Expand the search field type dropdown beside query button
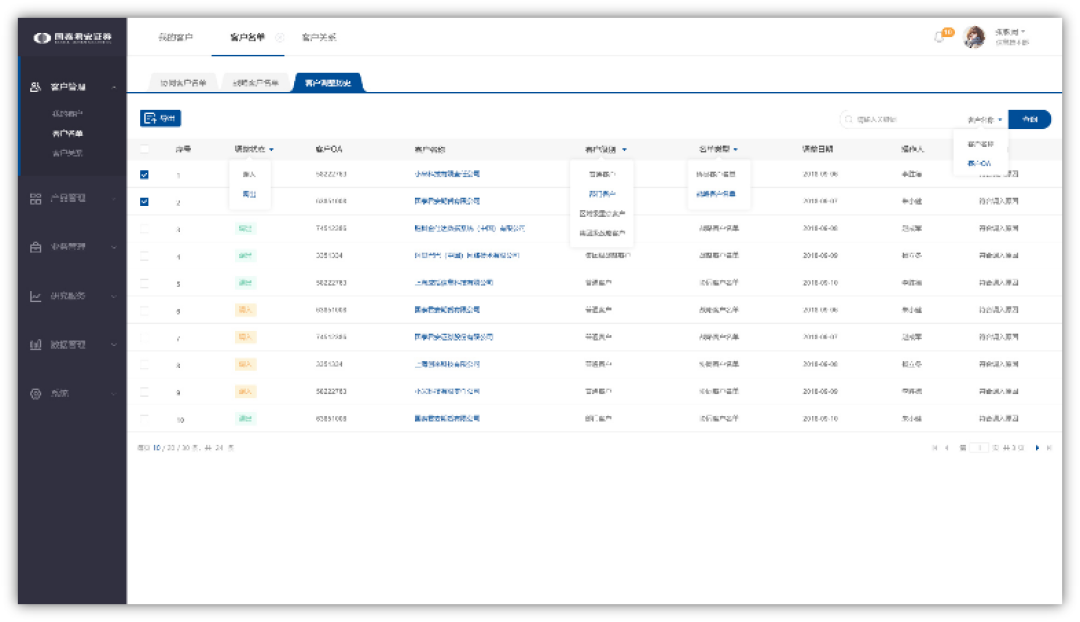This screenshot has width=1080, height=622. 985,120
